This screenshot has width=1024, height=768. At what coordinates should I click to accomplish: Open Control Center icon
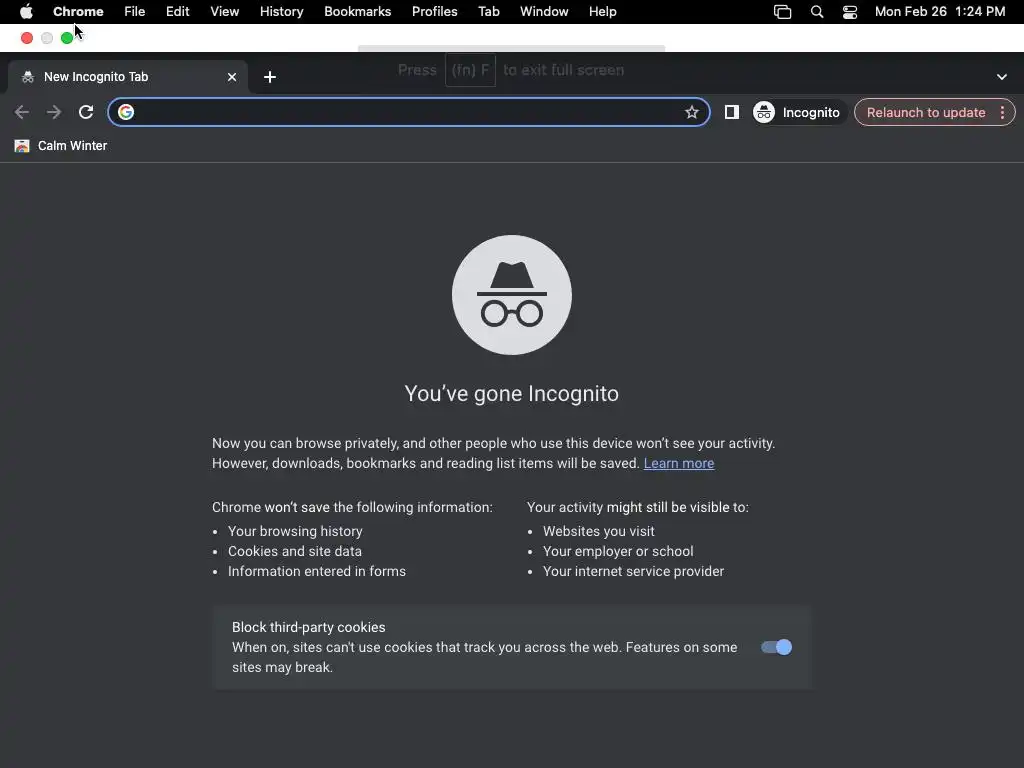click(850, 12)
